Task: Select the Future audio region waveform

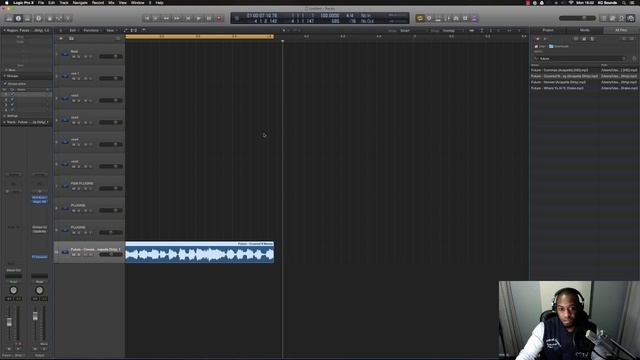Action: click(x=200, y=255)
